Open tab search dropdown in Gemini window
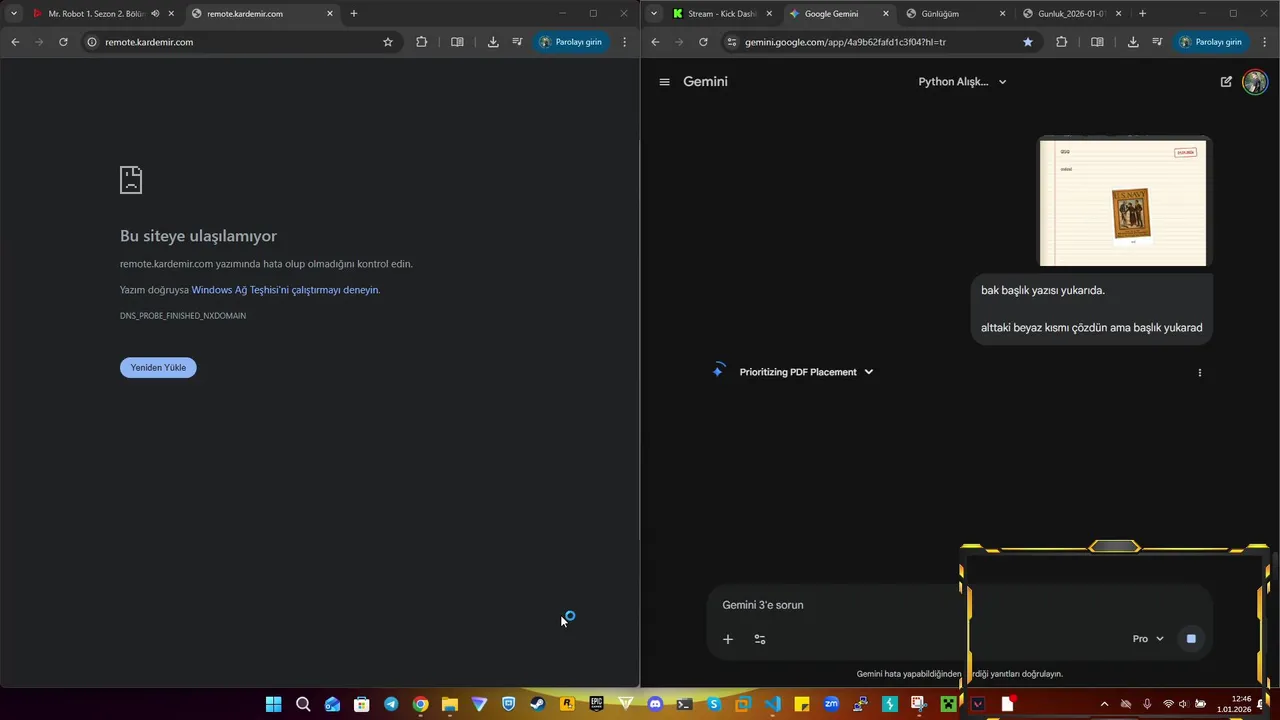This screenshot has width=1280, height=720. (654, 14)
